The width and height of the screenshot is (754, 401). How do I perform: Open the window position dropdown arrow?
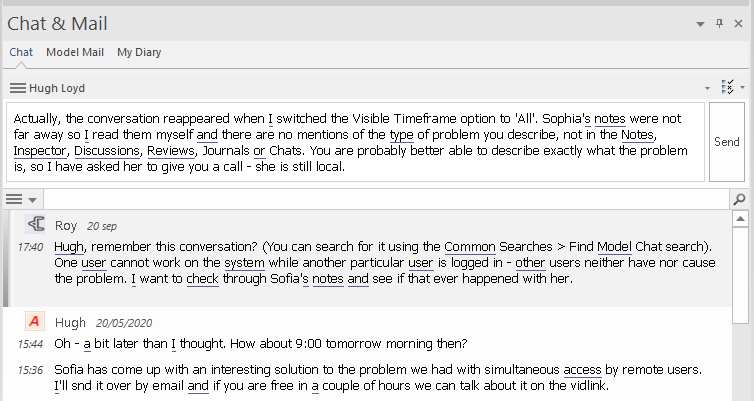[700, 24]
